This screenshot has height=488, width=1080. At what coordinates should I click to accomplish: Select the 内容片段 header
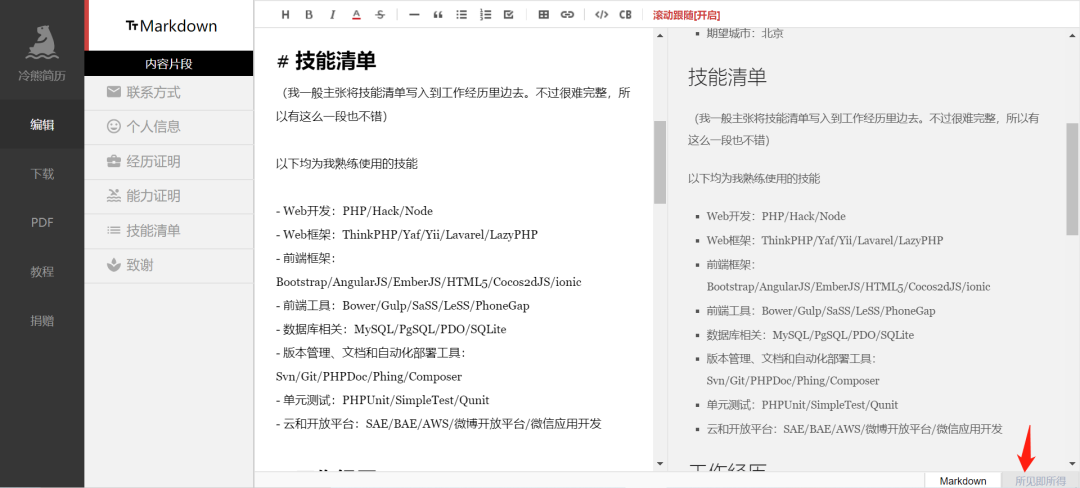[x=169, y=63]
